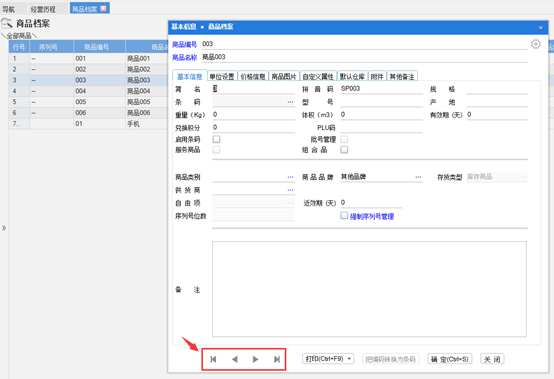Expand the 打印(Ctrl+F9) dropdown arrow
554x379 pixels.
coord(349,359)
